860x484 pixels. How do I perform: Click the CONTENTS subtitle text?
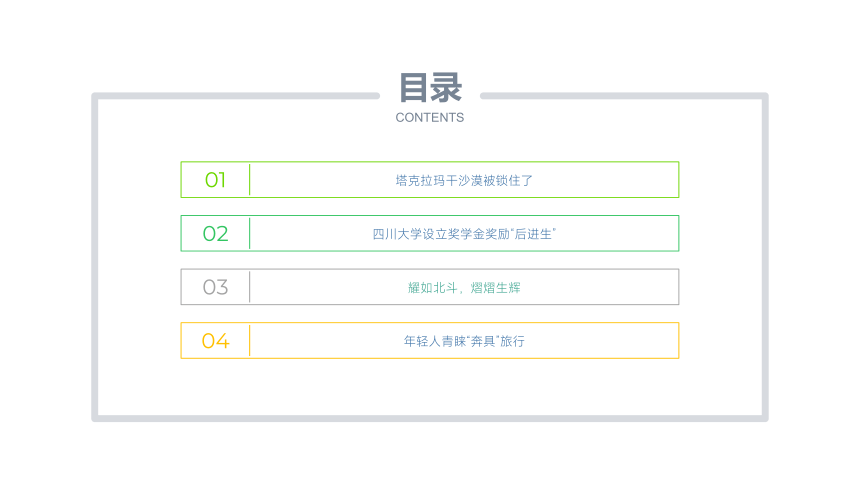coord(430,117)
